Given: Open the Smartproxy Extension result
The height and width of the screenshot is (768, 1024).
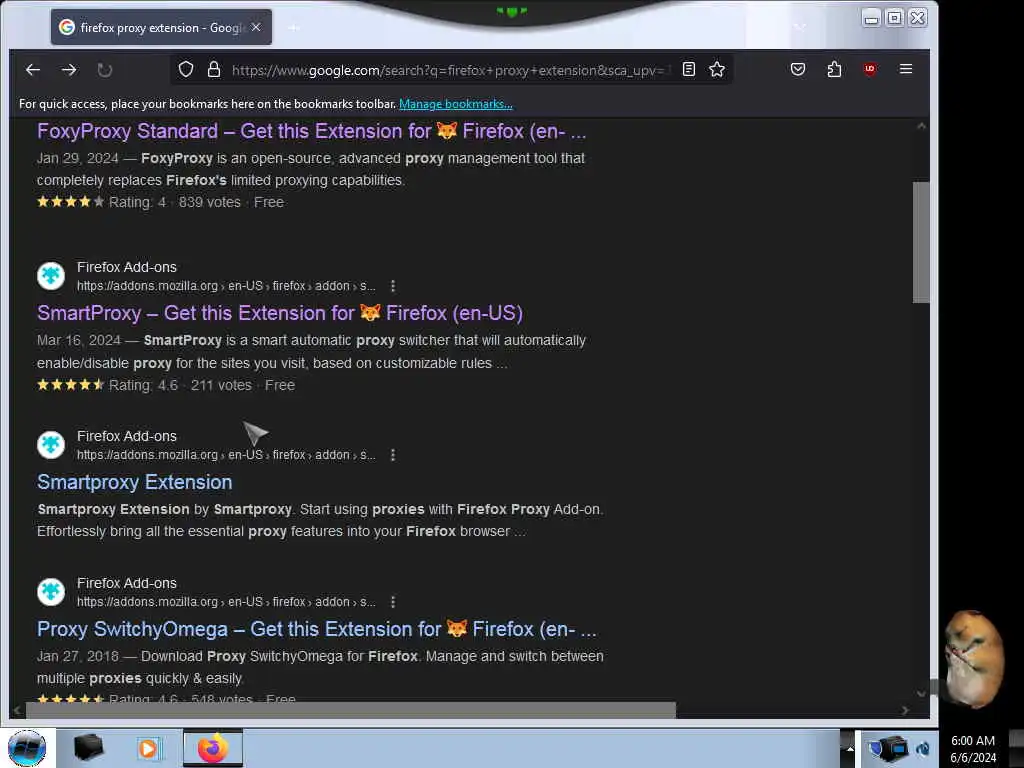Looking at the screenshot, I should pos(135,482).
